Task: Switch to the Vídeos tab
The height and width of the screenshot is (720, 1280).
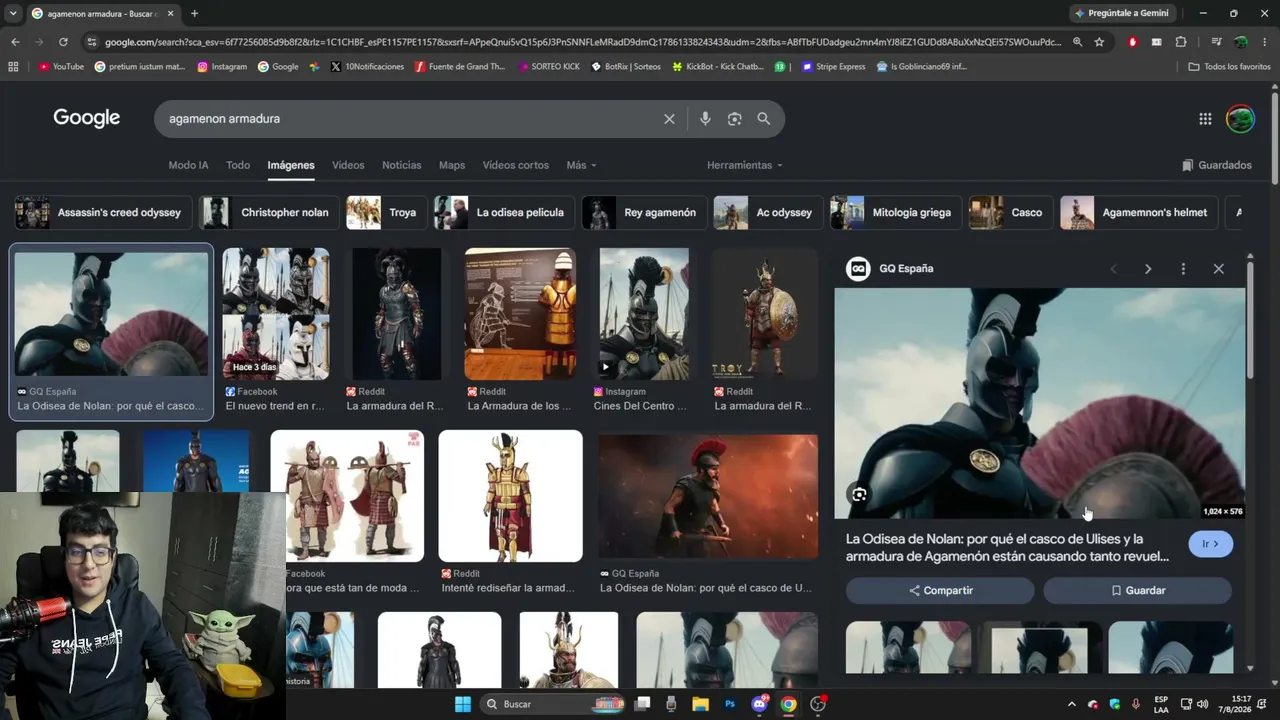Action: click(348, 165)
